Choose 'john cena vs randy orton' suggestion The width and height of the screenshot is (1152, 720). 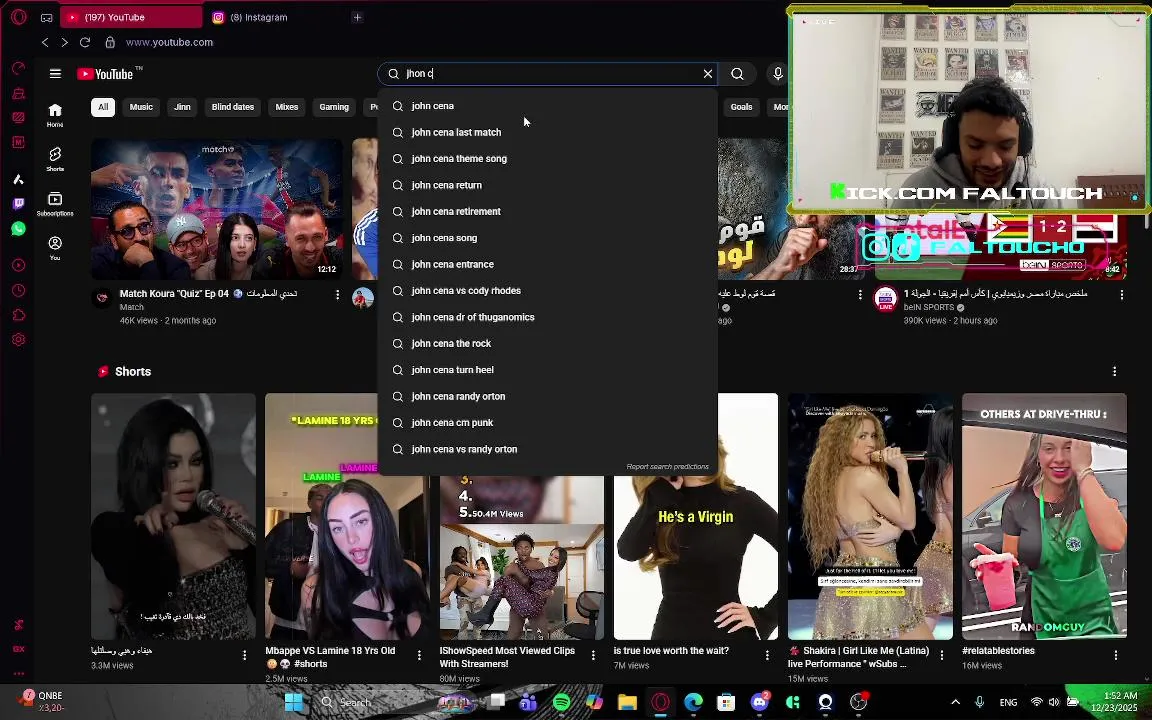pyautogui.click(x=547, y=450)
